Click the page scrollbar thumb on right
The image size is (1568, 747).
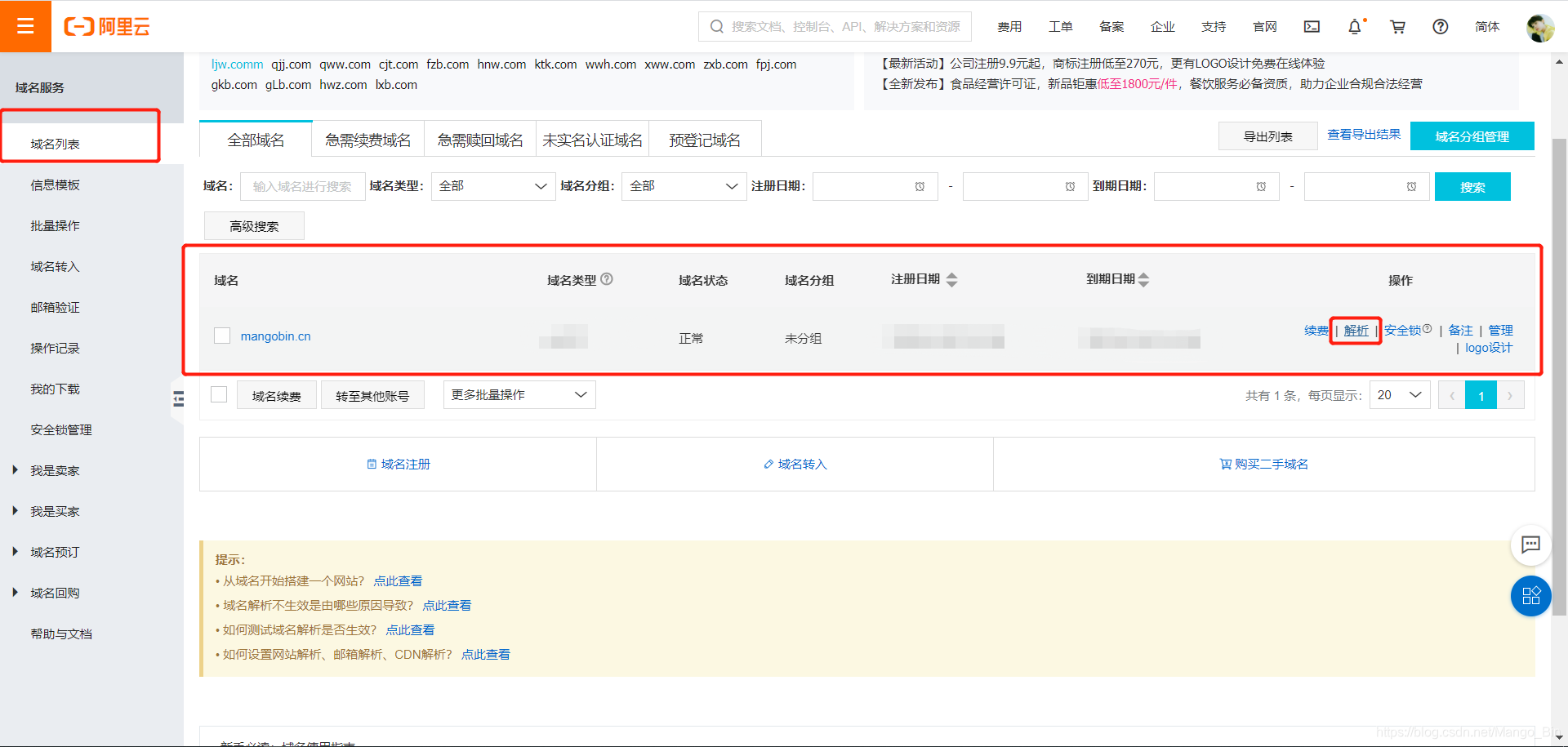[x=1559, y=376]
